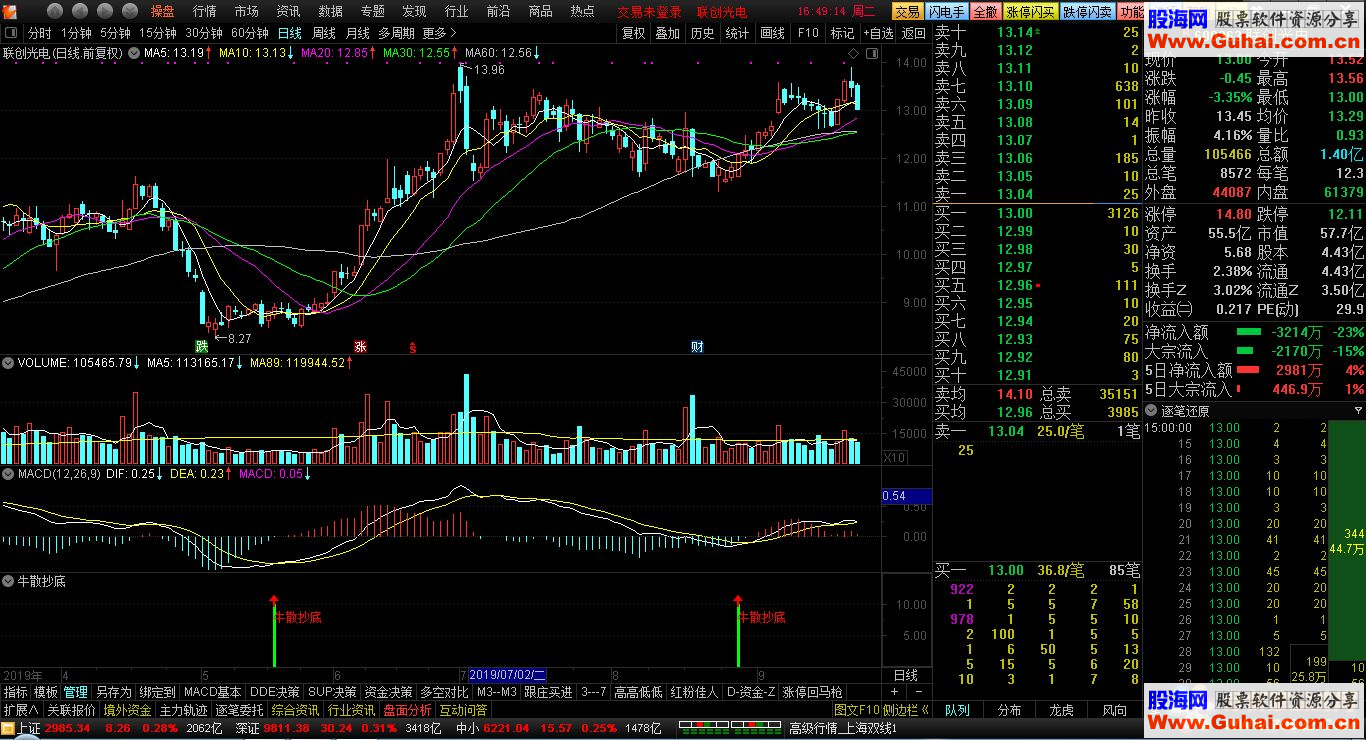
Task: Click the round dropdown icon after 联创光电(日线,前复权)
Action: pyautogui.click(x=133, y=52)
